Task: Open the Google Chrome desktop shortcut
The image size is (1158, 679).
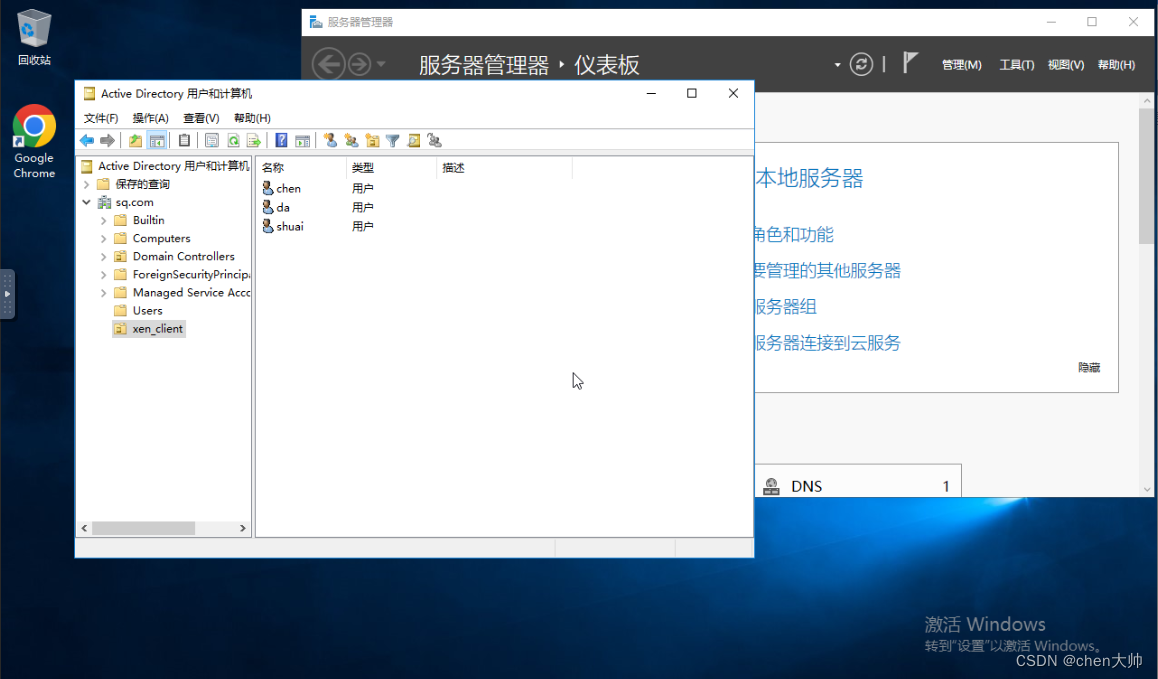Action: 34,142
